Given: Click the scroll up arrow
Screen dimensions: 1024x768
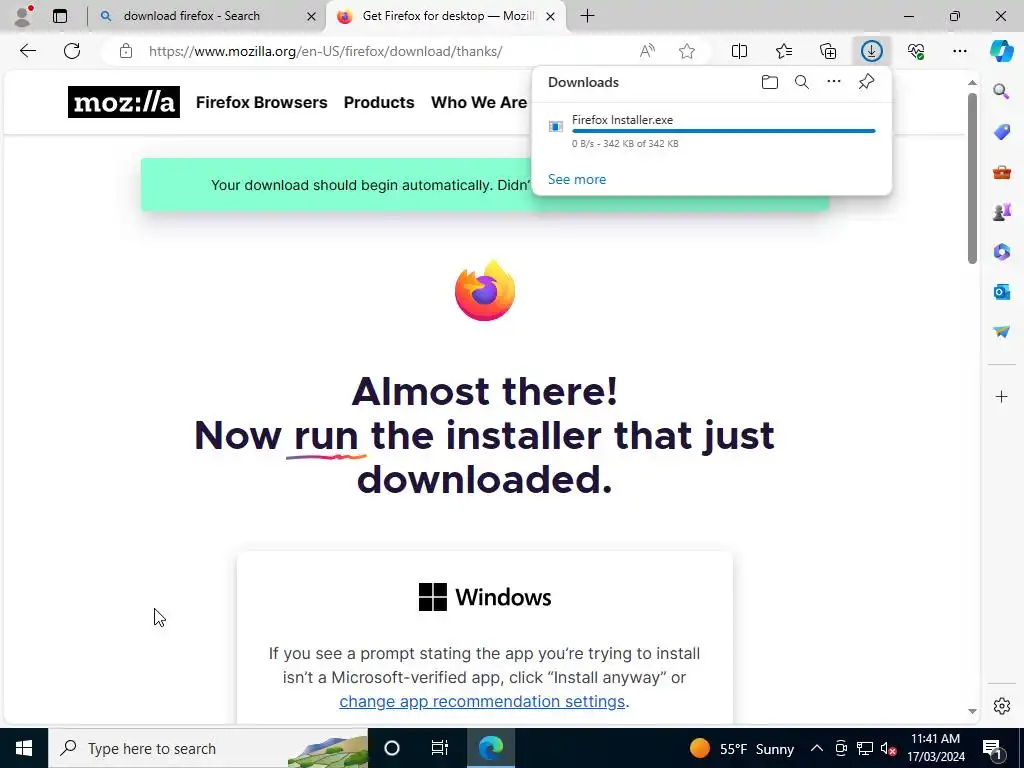Looking at the screenshot, I should (972, 82).
